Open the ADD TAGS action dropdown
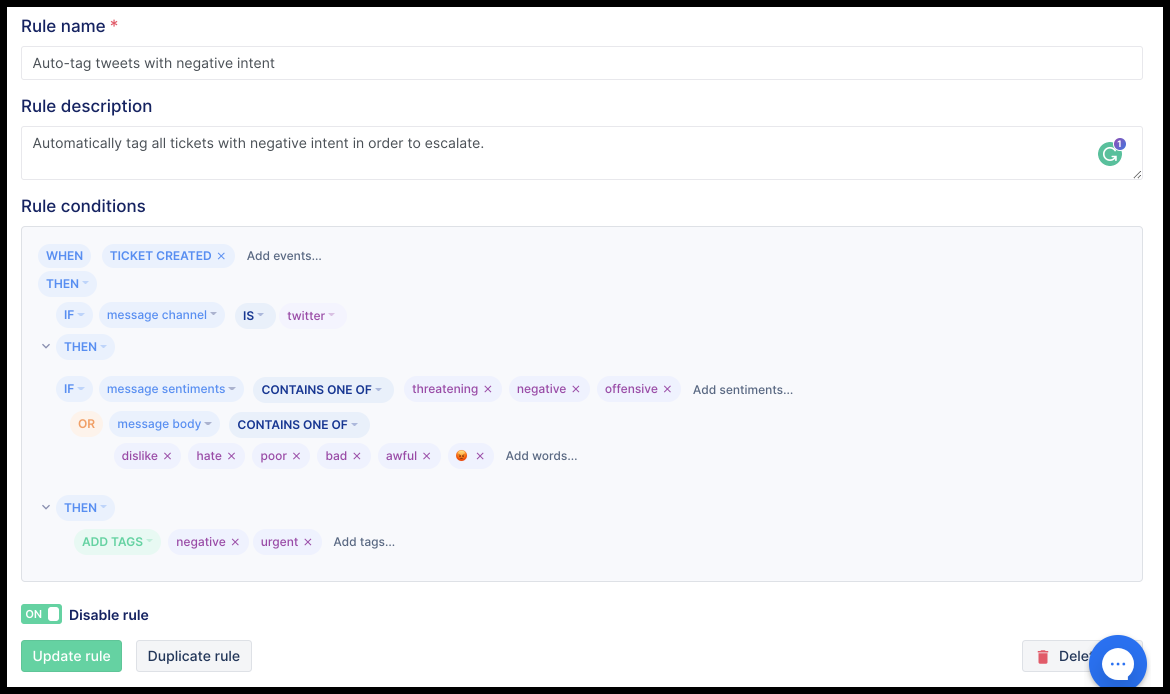Viewport: 1170px width, 694px height. click(x=117, y=542)
